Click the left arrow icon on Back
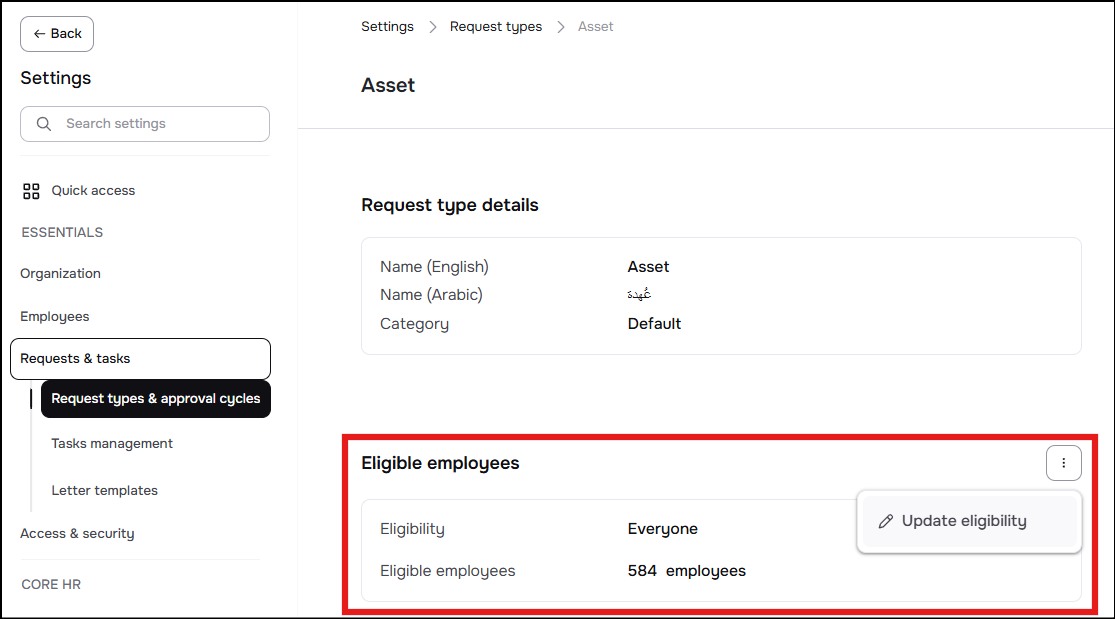Image resolution: width=1115 pixels, height=619 pixels. 39,34
